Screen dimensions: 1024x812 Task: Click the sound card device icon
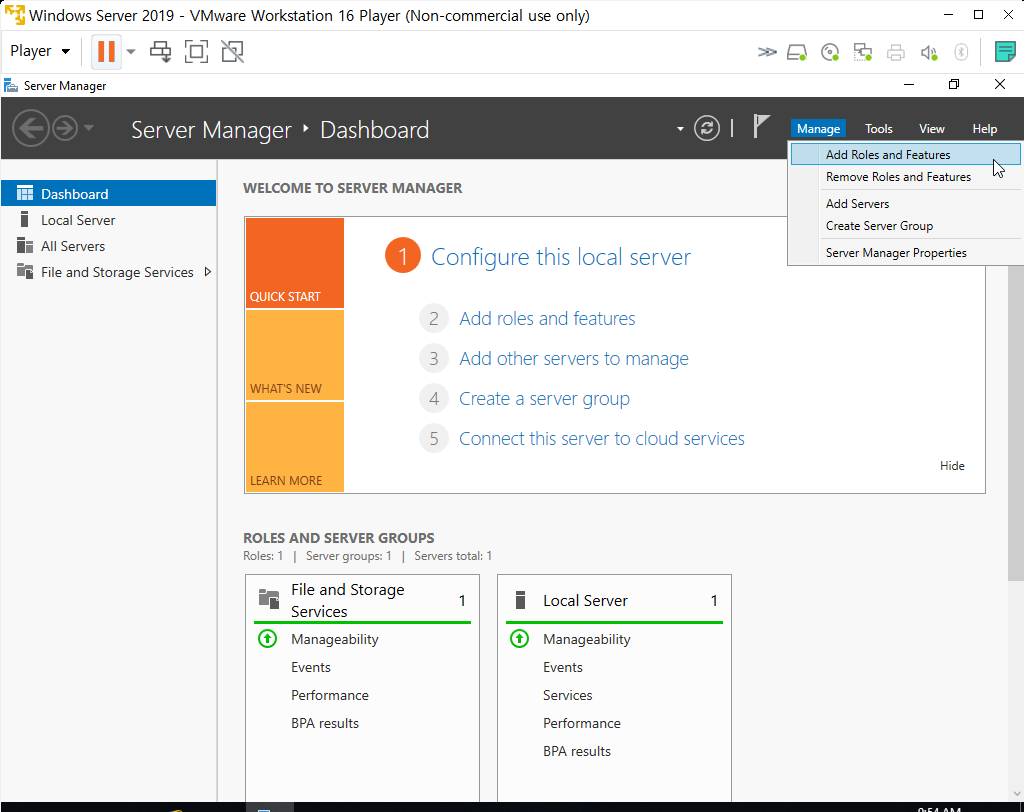[x=929, y=52]
